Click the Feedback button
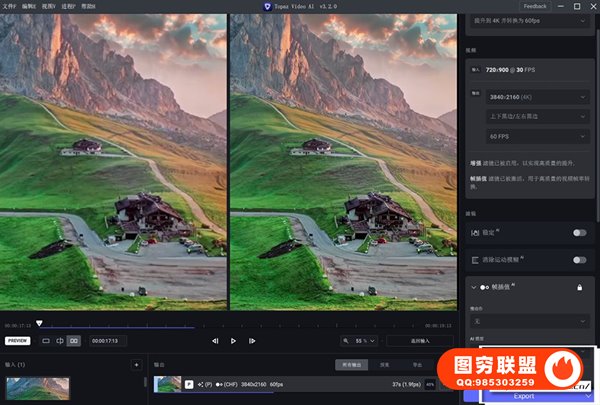600x405 pixels. 535,6
